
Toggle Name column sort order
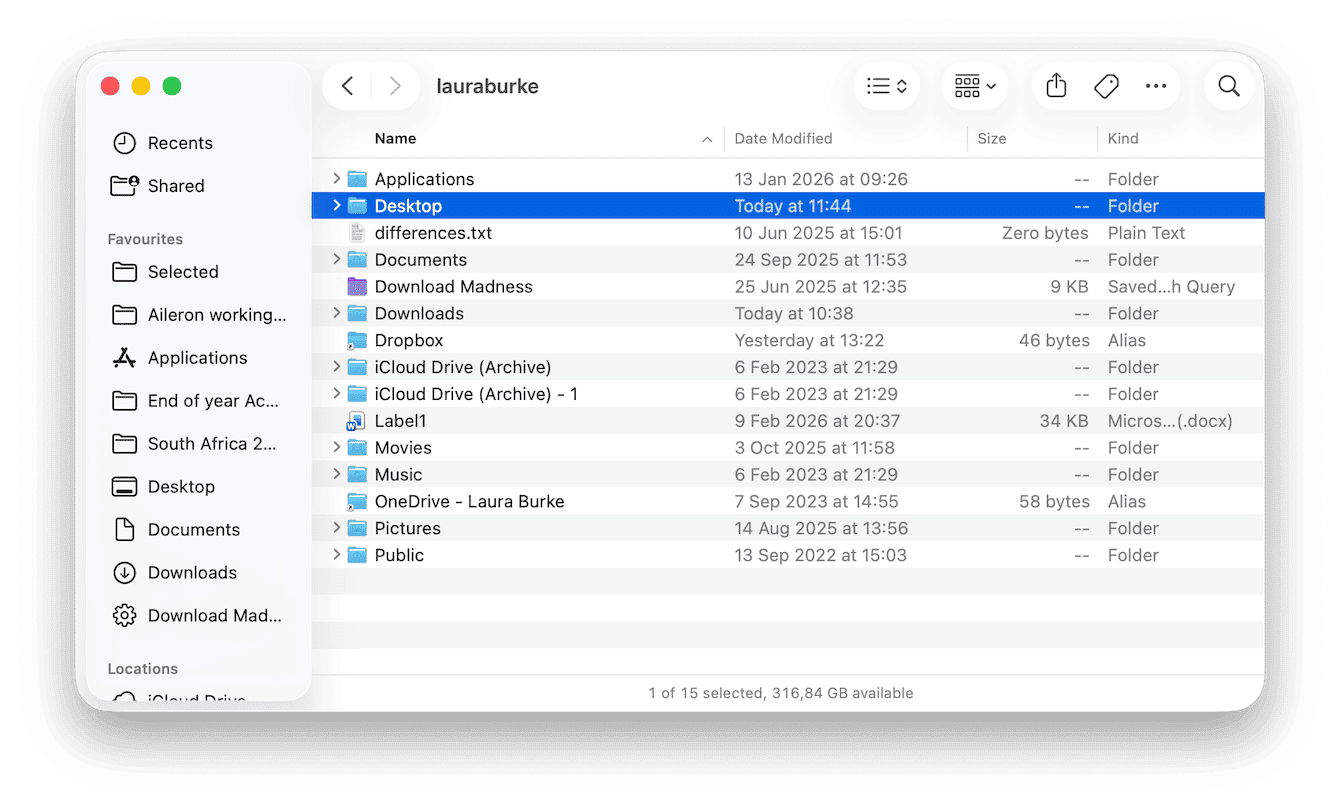(x=396, y=138)
